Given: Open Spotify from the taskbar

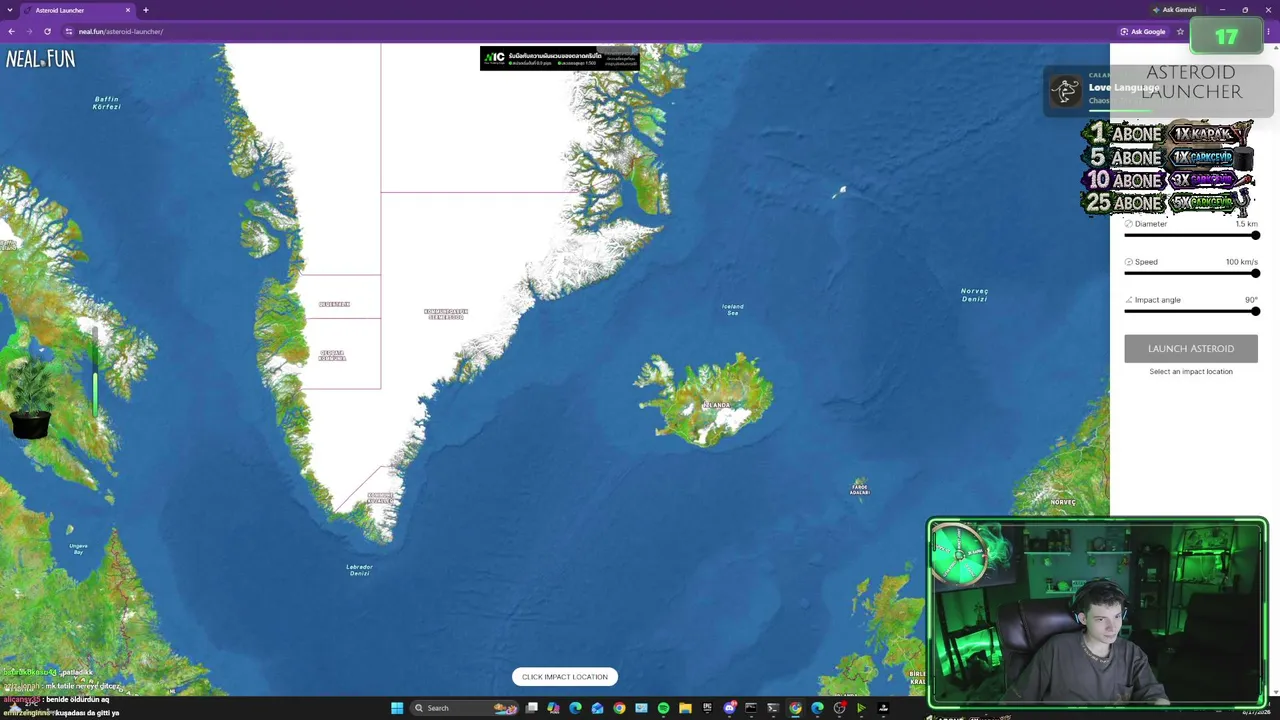Looking at the screenshot, I should [663, 708].
